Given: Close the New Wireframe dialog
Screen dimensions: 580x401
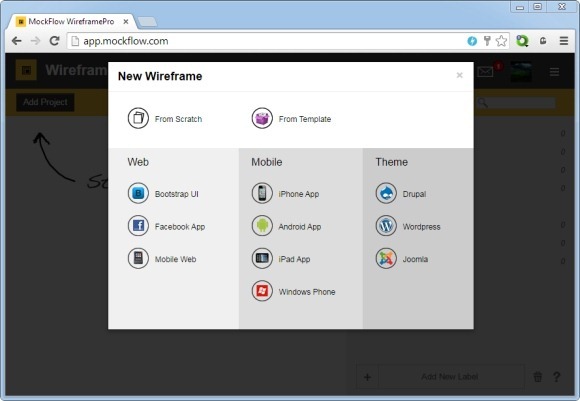Looking at the screenshot, I should pyautogui.click(x=459, y=75).
